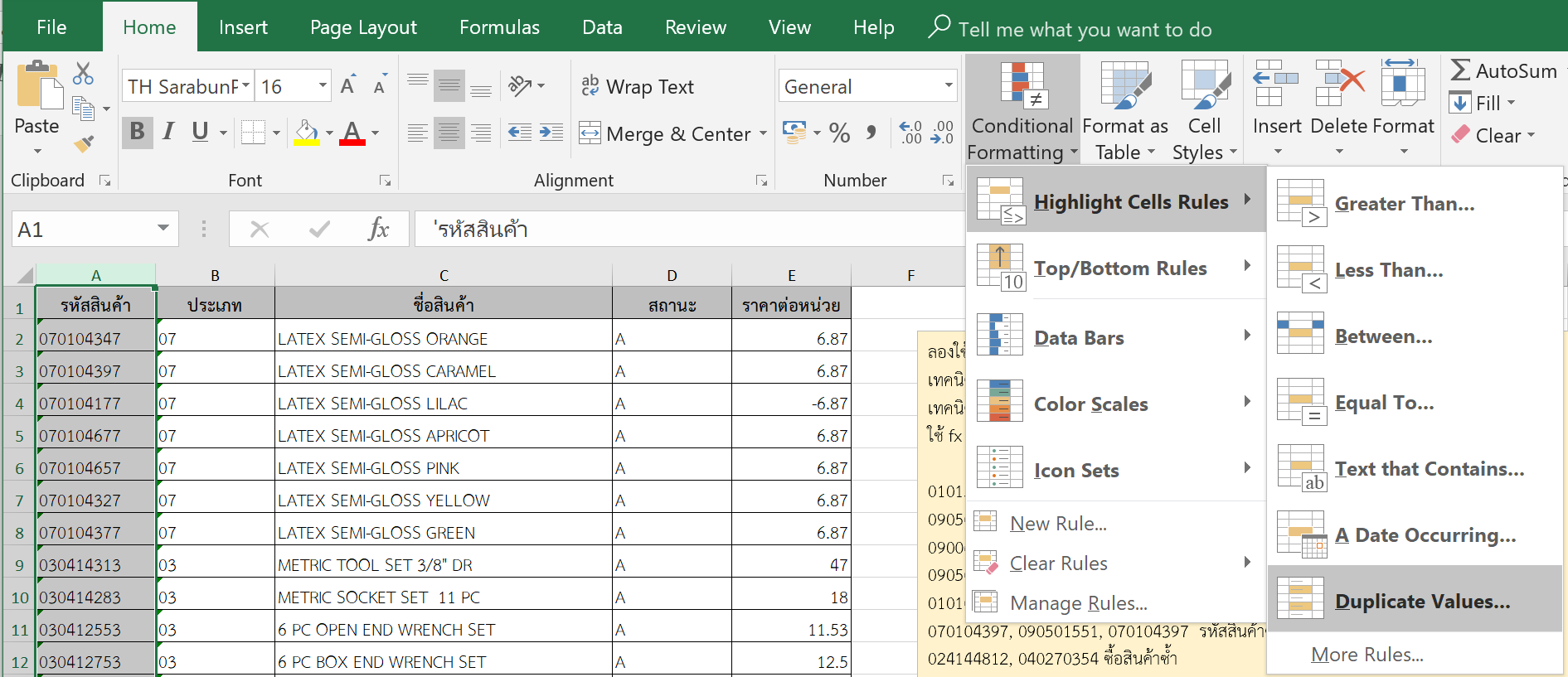Increase font size with the large A icon

(349, 85)
